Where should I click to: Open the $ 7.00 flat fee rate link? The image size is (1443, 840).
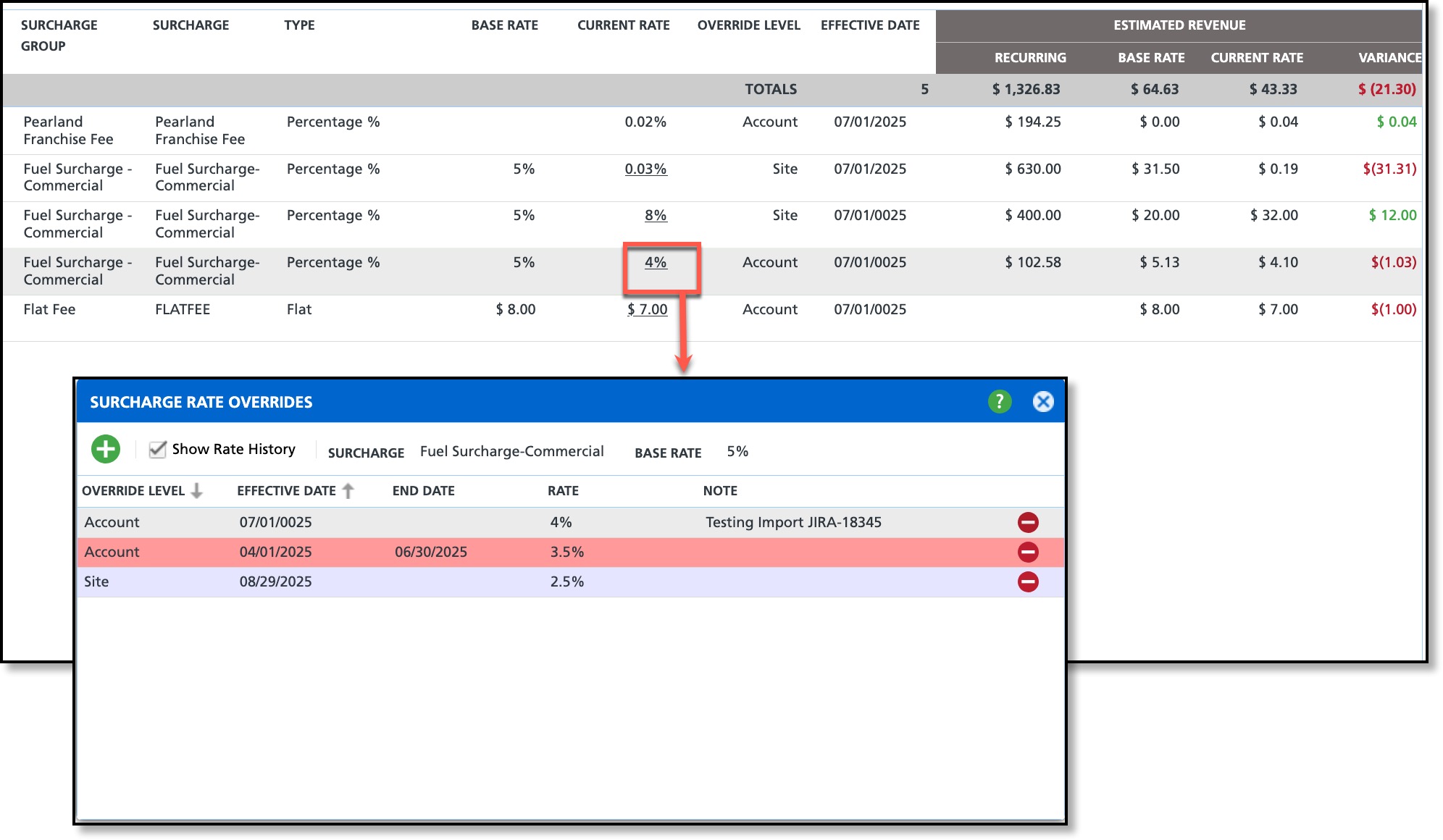pyautogui.click(x=647, y=309)
